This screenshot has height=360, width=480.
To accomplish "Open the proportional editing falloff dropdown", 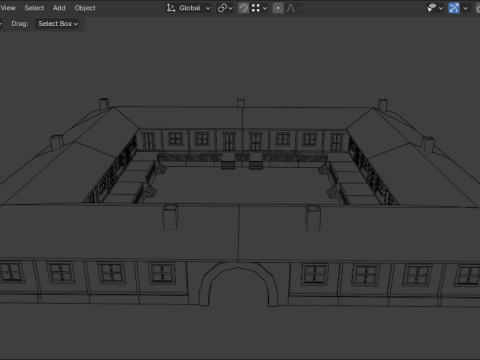I will [x=293, y=8].
